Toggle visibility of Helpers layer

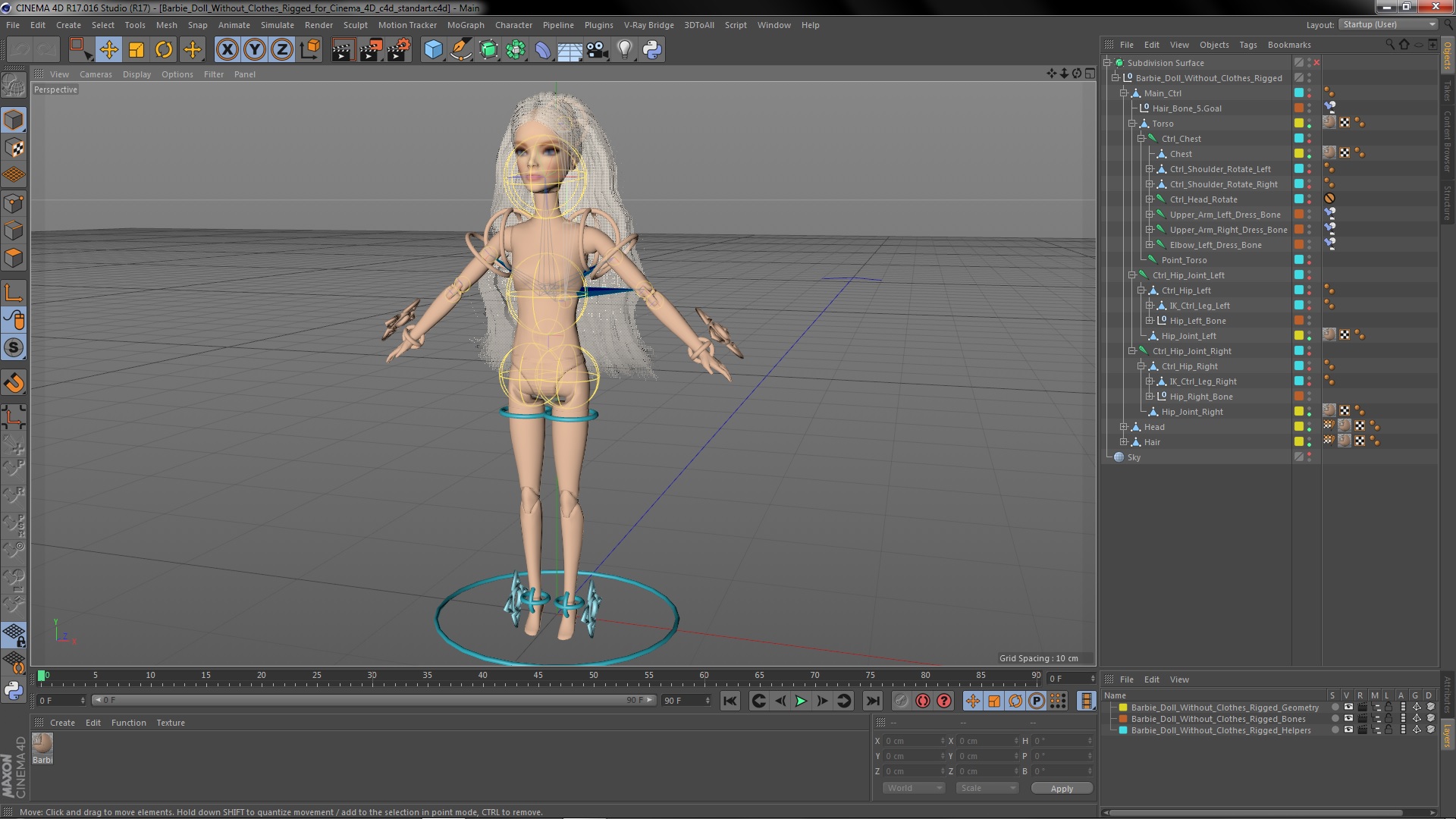[1348, 730]
